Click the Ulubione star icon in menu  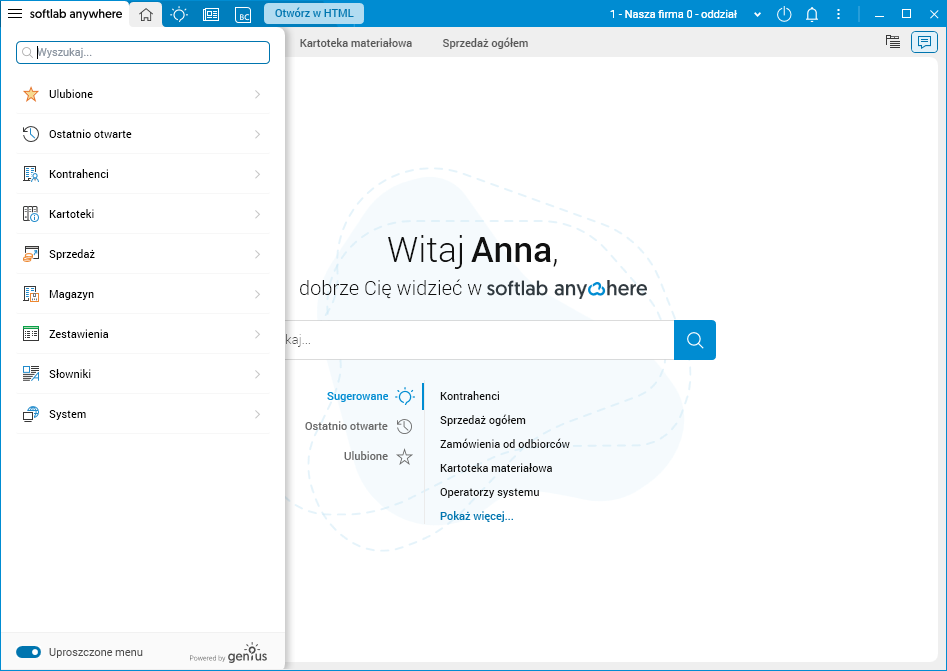point(31,94)
